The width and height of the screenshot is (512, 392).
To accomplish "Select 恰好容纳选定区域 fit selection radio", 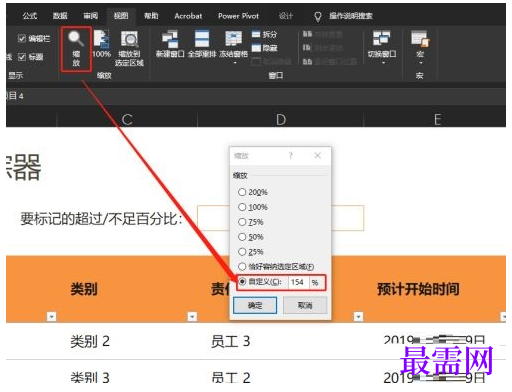I will [x=242, y=267].
